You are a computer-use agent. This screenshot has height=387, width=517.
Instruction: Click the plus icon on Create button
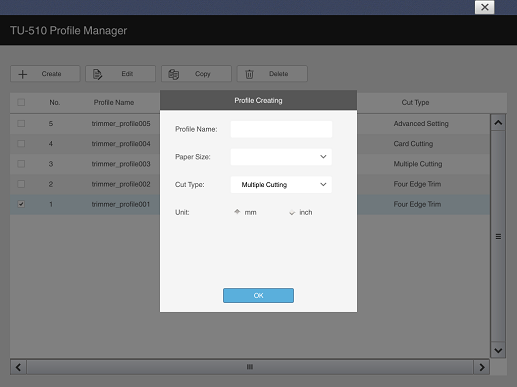pos(23,74)
